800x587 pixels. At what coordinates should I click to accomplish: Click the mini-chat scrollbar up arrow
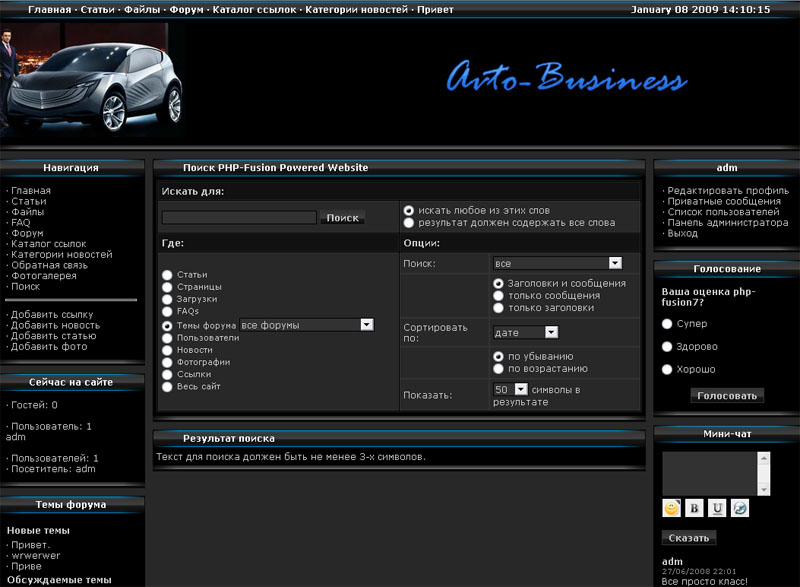[x=764, y=457]
